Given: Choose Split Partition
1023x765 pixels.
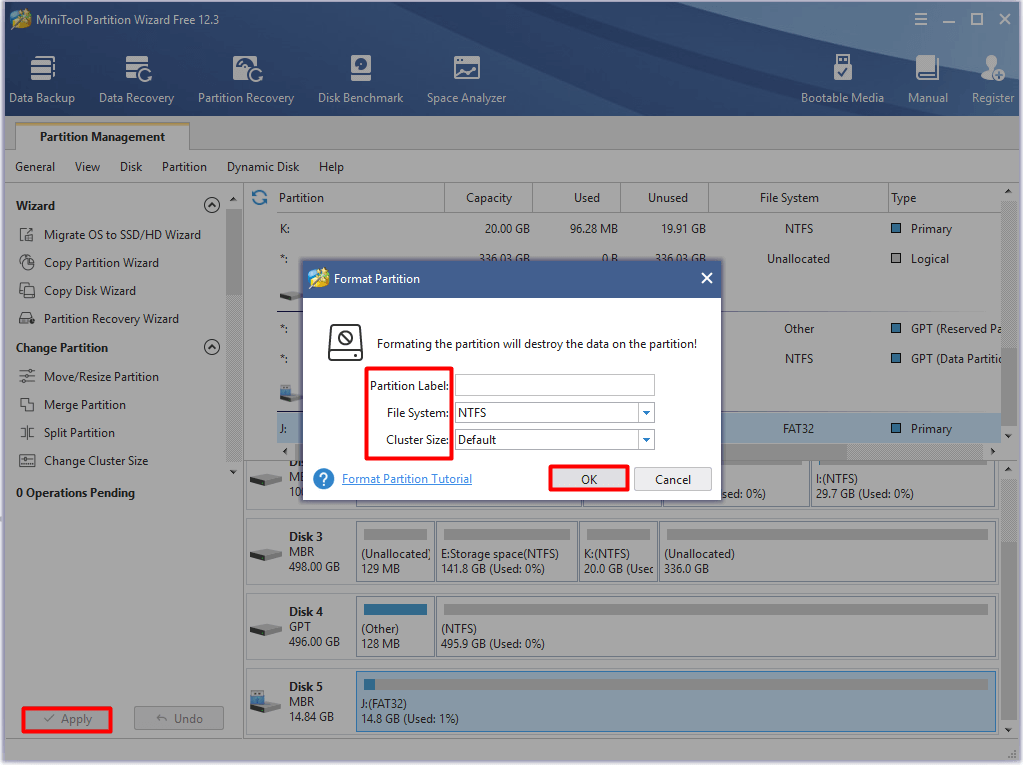Looking at the screenshot, I should [x=67, y=433].
